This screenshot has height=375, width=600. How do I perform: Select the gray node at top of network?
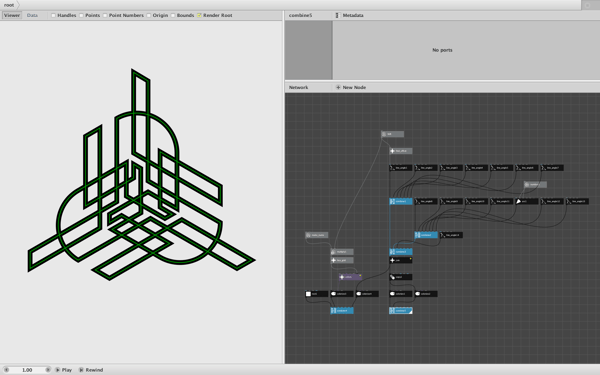392,134
